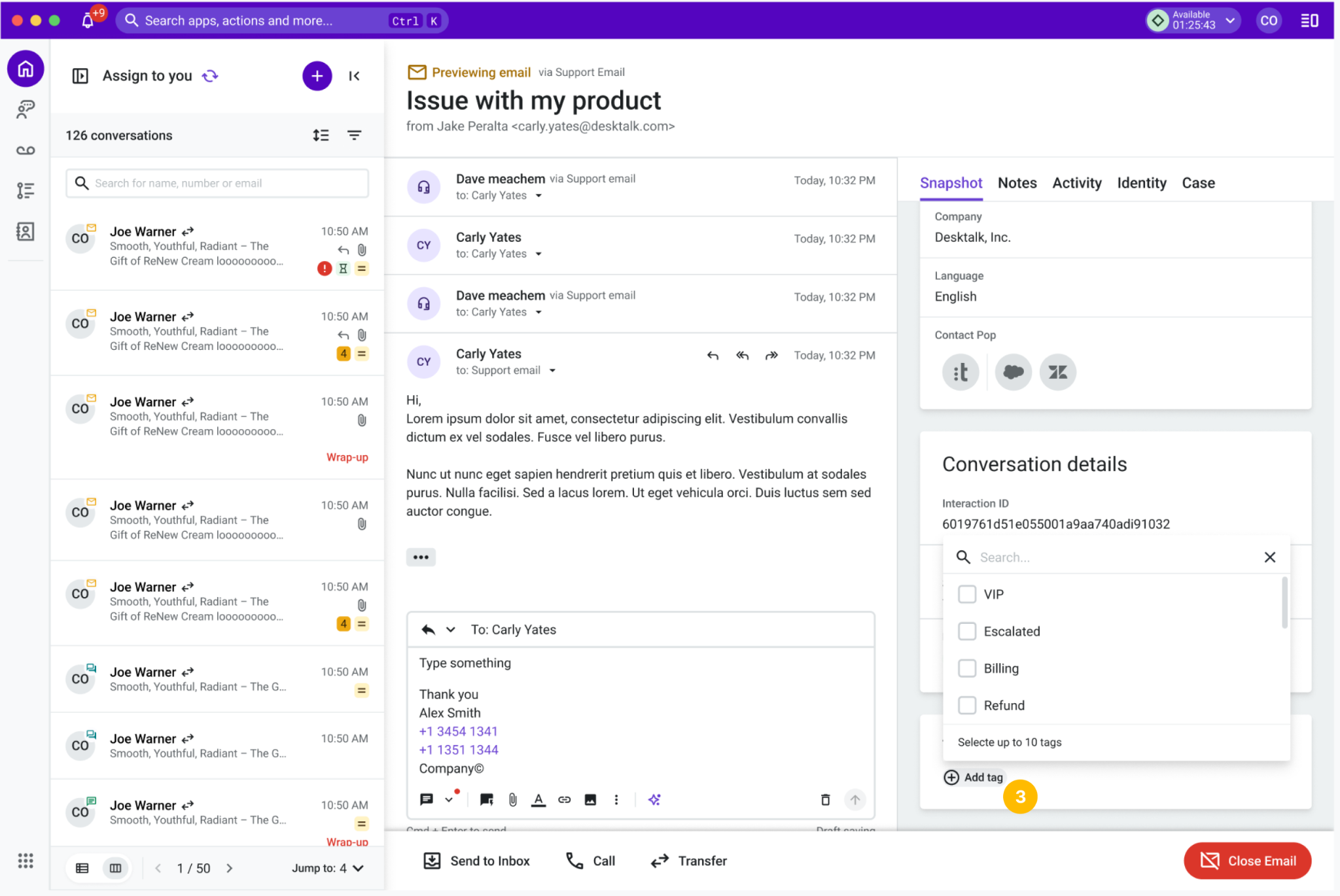Delete draft with trash icon
This screenshot has width=1340, height=896.
(x=825, y=799)
